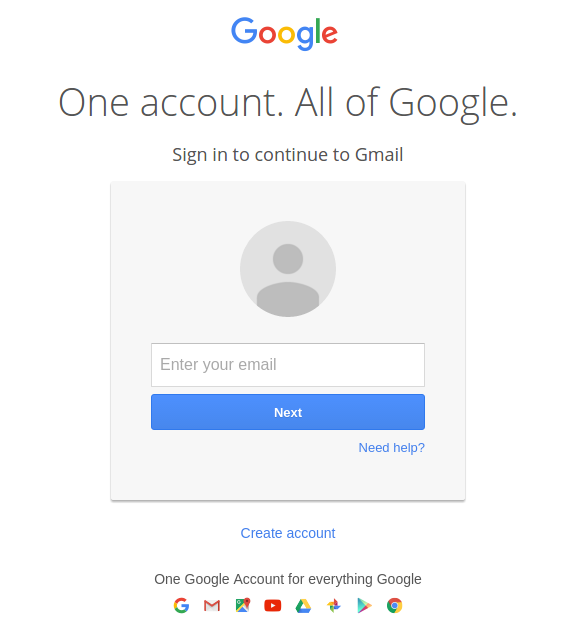
Task: Click the word 'Sign' in the subtitle
Action: [x=190, y=155]
